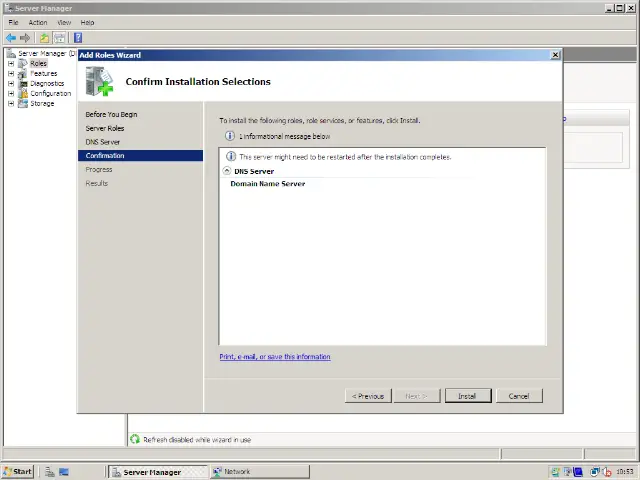Click the Features tree icon

click(23, 73)
